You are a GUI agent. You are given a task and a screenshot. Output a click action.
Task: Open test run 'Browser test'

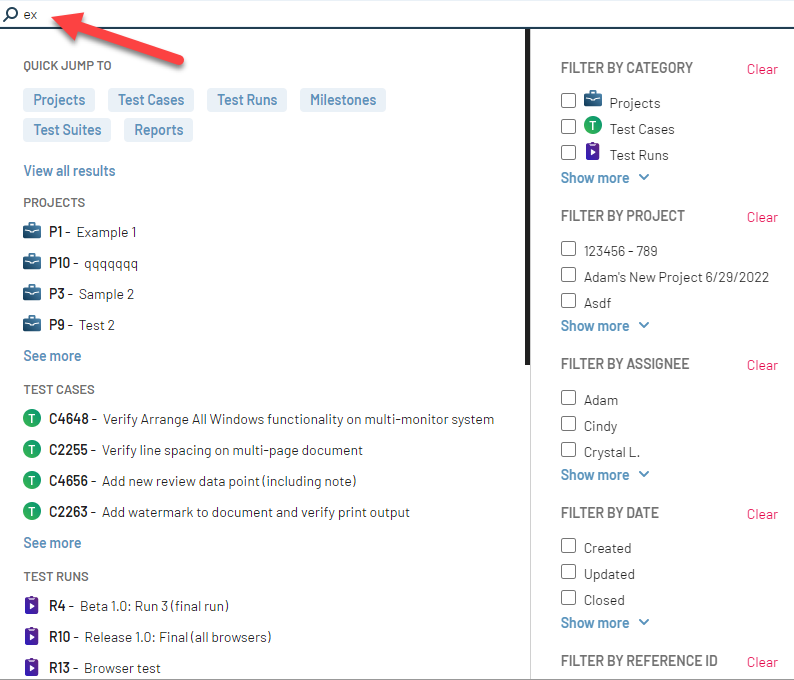[122, 668]
